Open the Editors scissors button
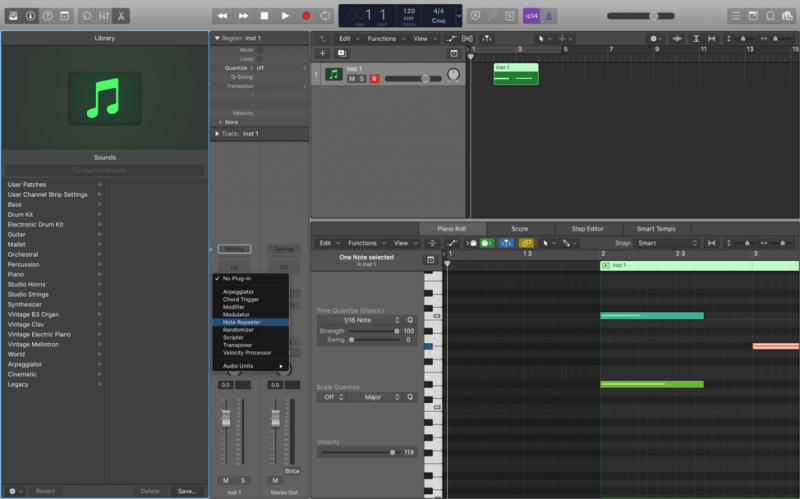800x499 pixels. point(121,16)
